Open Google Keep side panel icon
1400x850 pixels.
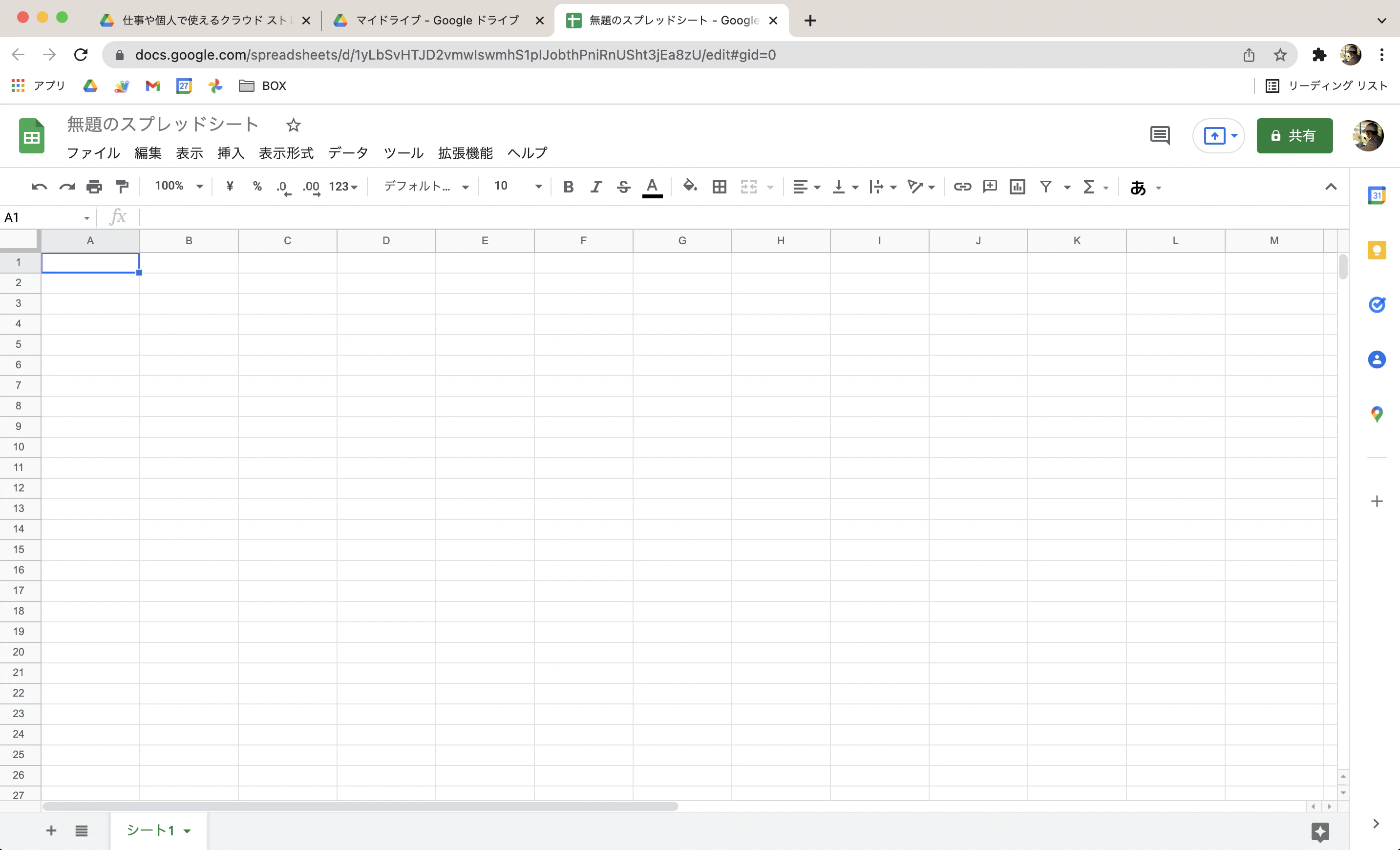click(1377, 250)
